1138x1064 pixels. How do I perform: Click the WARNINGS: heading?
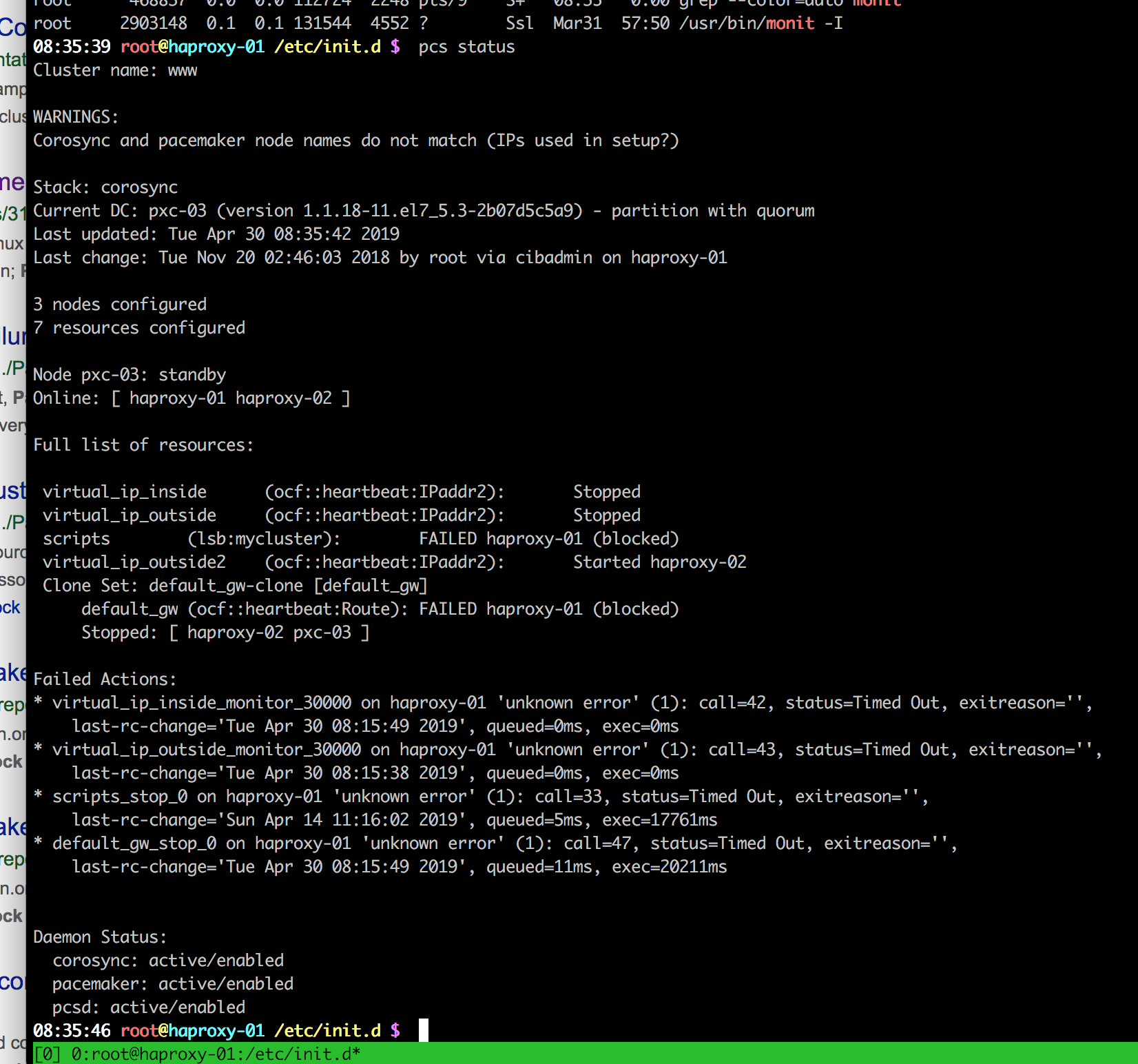[76, 117]
